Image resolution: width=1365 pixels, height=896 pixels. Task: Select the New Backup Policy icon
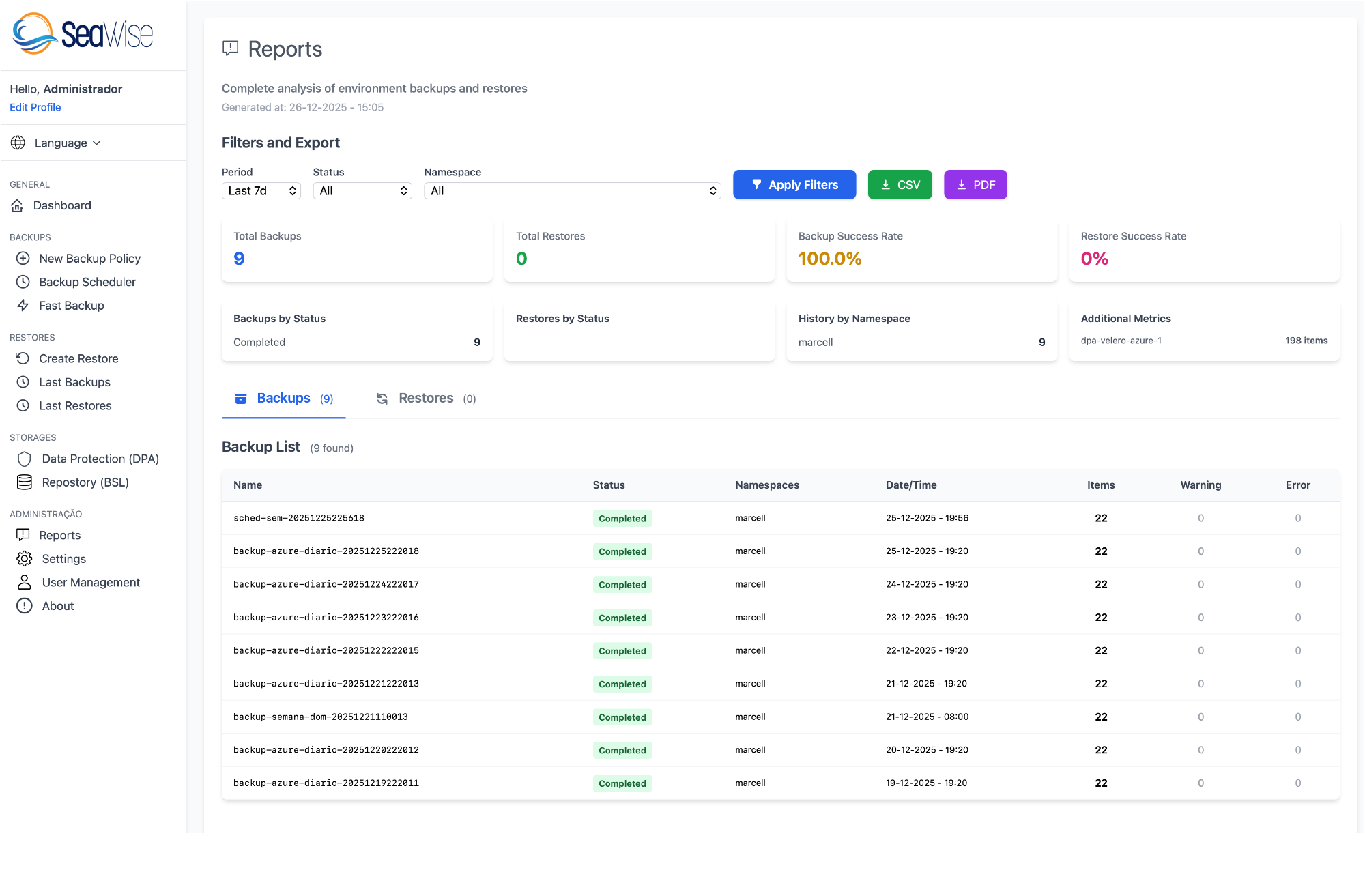[x=23, y=258]
